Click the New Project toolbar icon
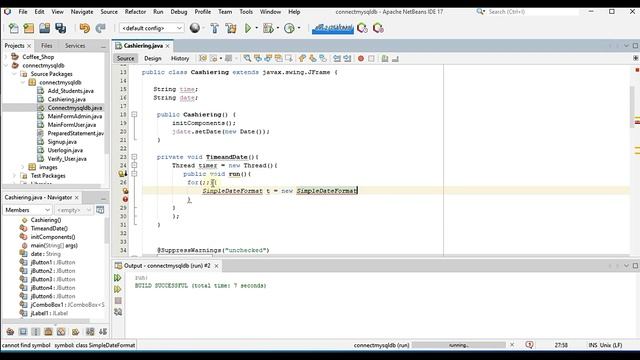This screenshot has width=640, height=360. 29,28
